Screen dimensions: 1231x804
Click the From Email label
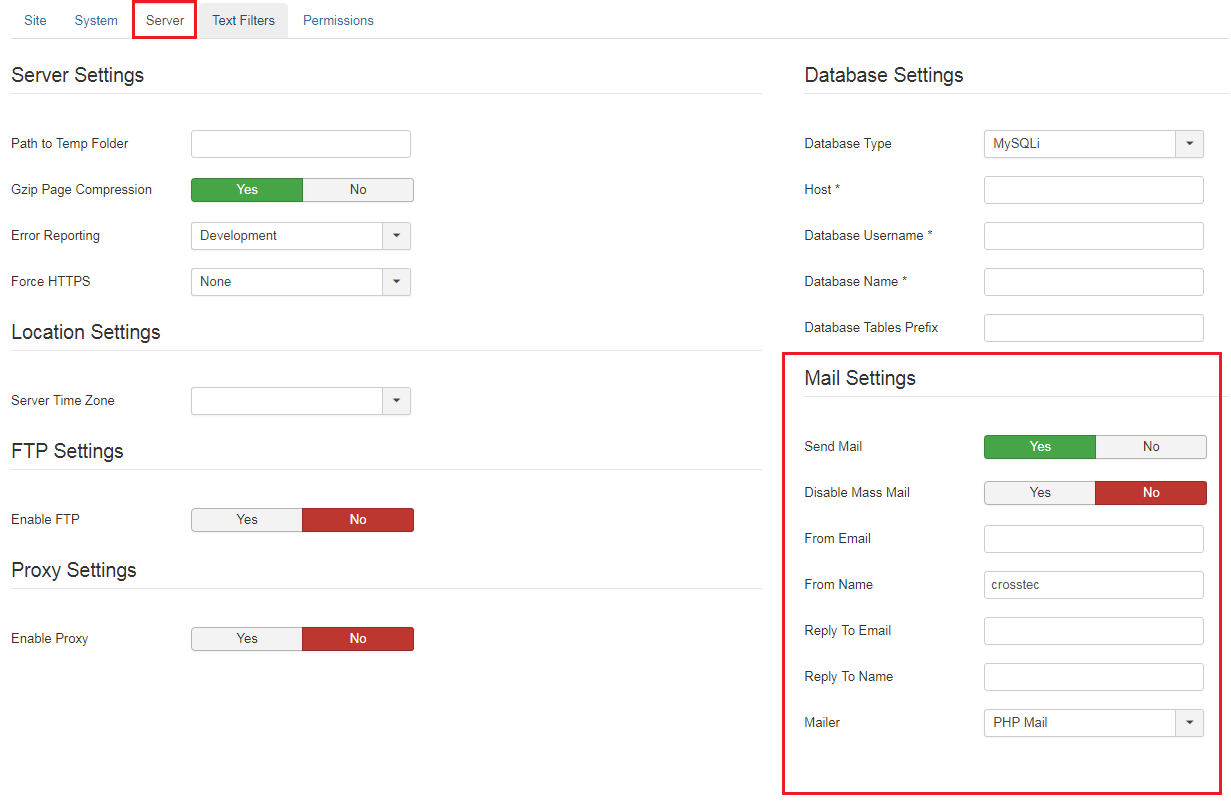pos(838,539)
